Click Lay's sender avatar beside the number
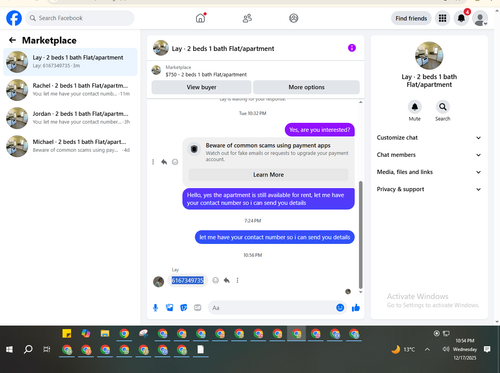 click(x=158, y=282)
